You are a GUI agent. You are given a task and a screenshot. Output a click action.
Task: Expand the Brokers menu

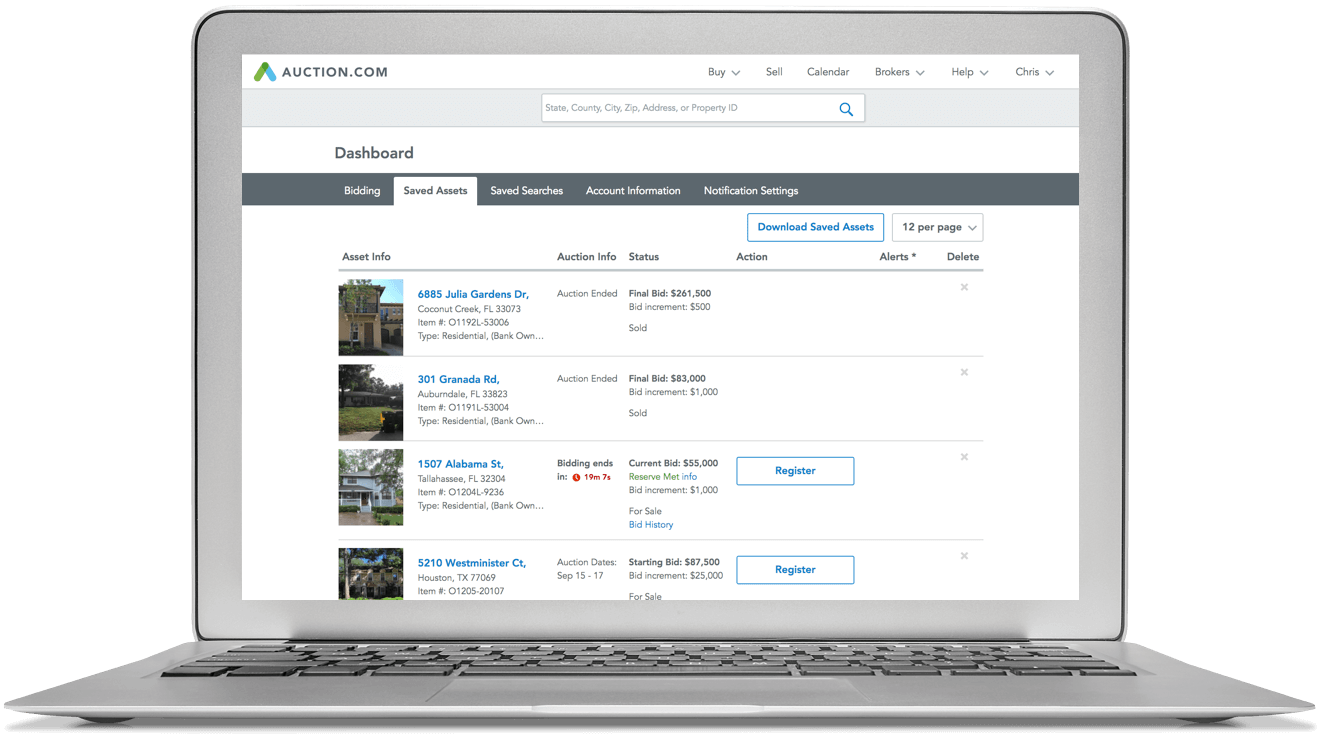tap(899, 72)
